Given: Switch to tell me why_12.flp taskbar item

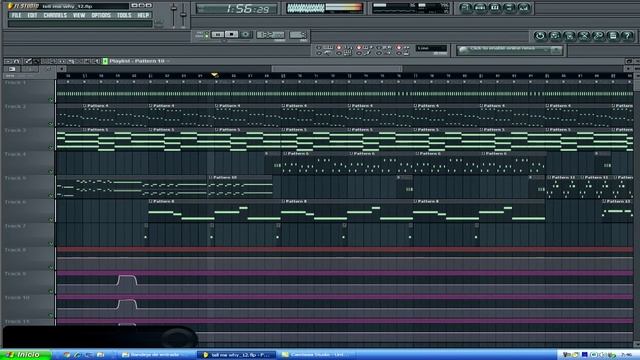Looking at the screenshot, I should click(237, 355).
